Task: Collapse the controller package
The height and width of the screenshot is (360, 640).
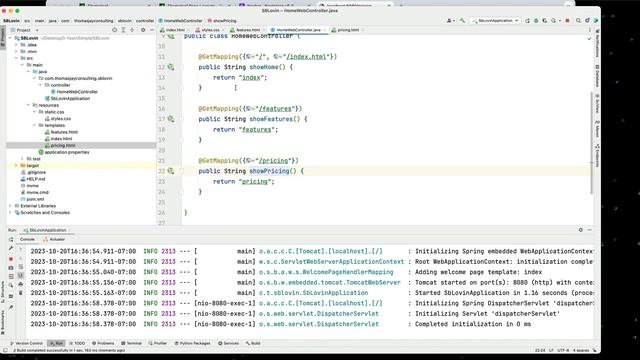Action: click(x=40, y=85)
